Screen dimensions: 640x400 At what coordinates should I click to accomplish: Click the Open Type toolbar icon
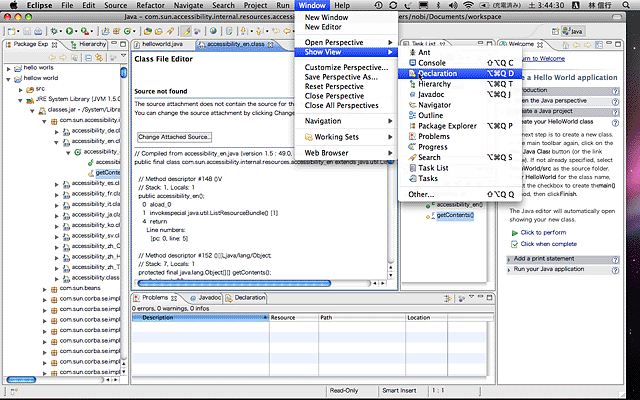(148, 31)
